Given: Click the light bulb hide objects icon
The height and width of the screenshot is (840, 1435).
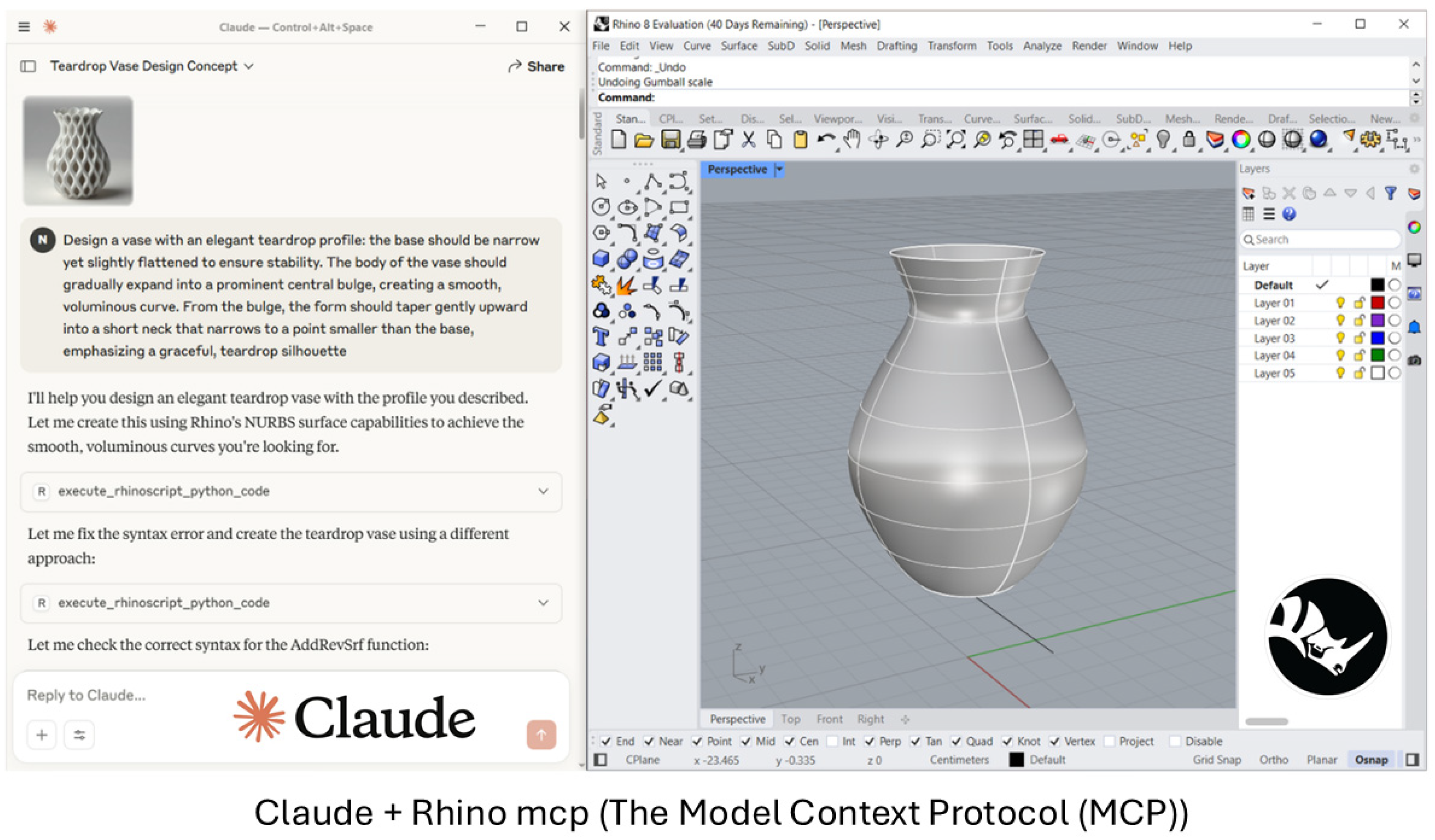Looking at the screenshot, I should pyautogui.click(x=1163, y=139).
